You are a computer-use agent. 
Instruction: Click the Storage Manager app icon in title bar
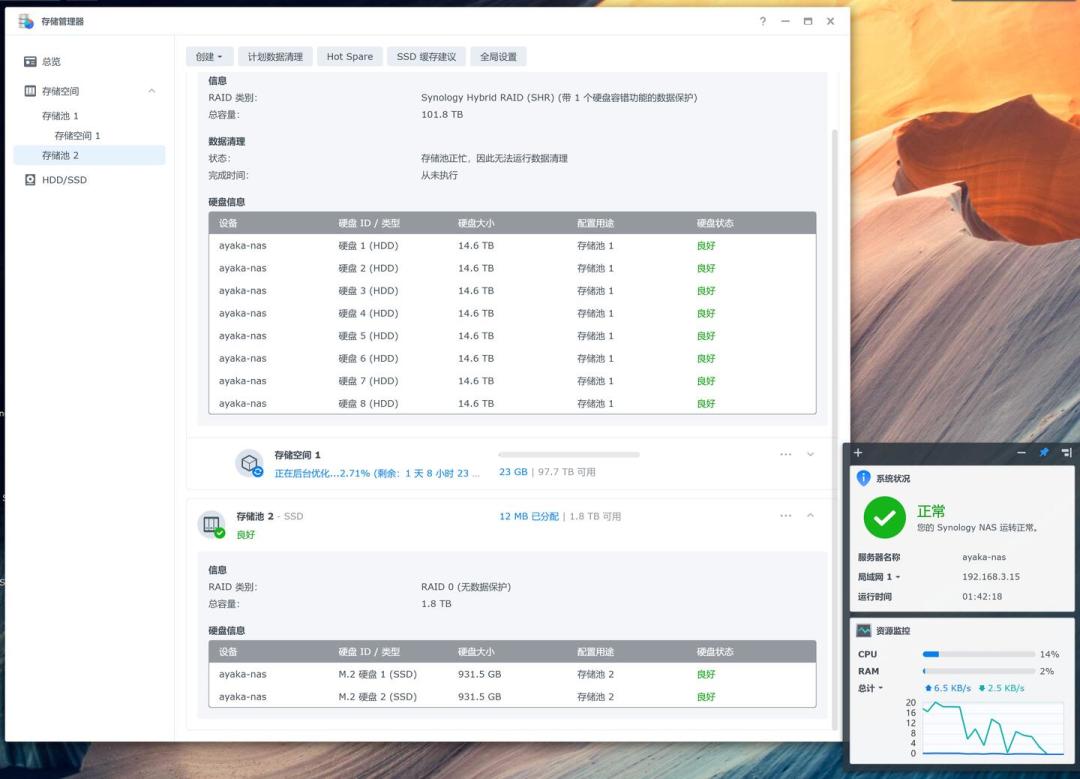click(26, 21)
